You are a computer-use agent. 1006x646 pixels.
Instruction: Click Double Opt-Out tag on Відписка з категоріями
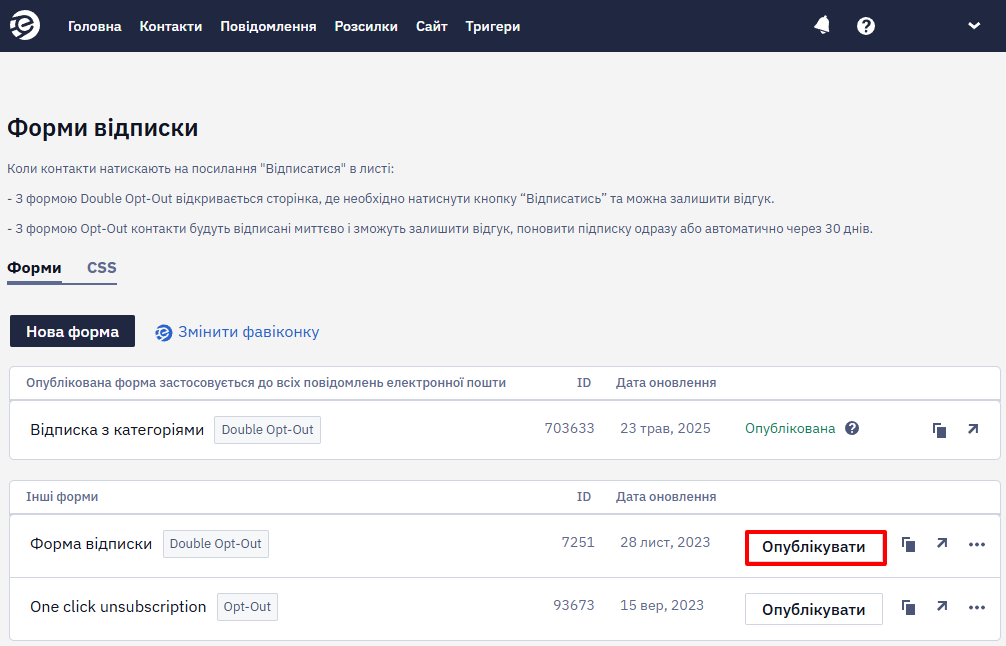coord(268,430)
